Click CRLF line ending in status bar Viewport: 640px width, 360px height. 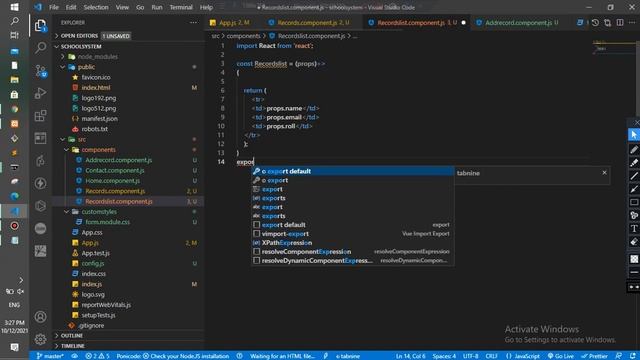[491, 356]
